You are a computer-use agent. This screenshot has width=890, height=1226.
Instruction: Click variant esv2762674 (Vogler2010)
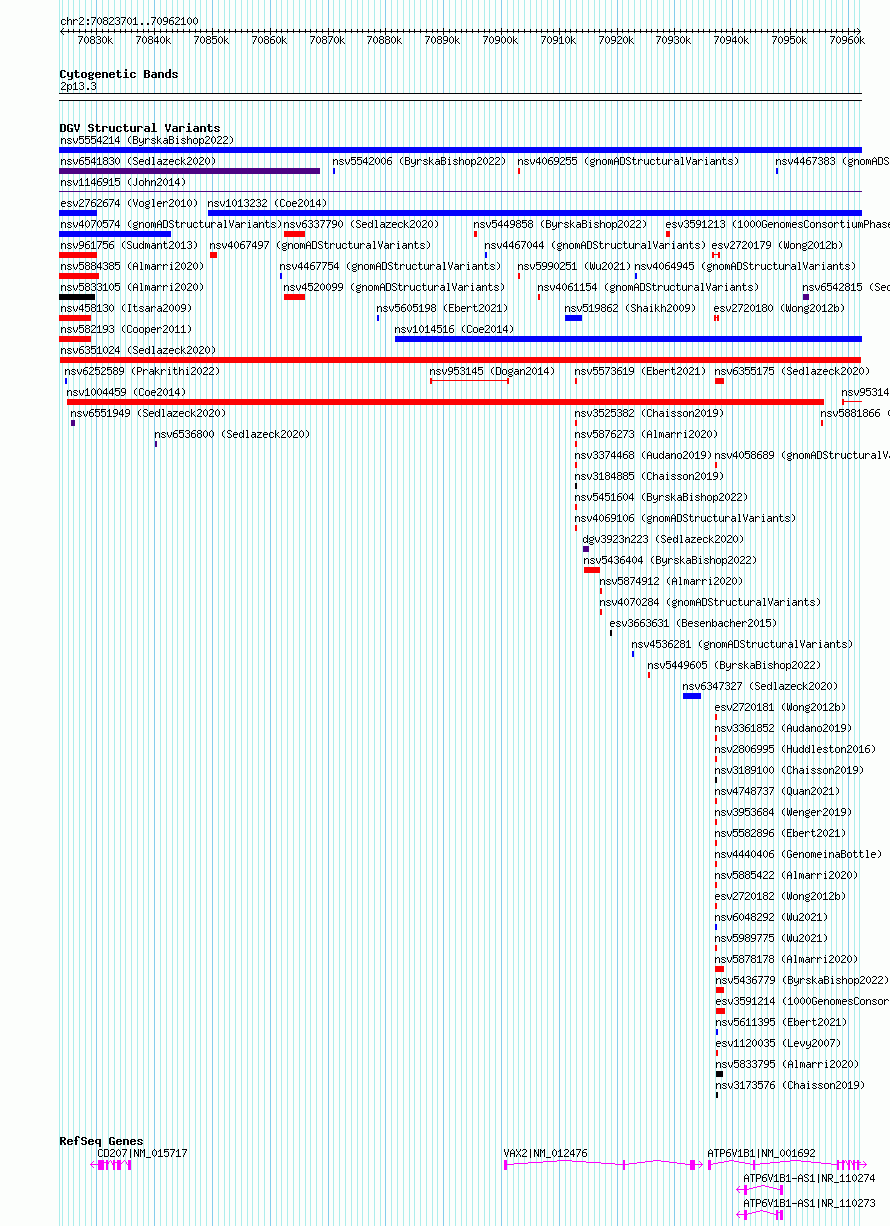(129, 204)
